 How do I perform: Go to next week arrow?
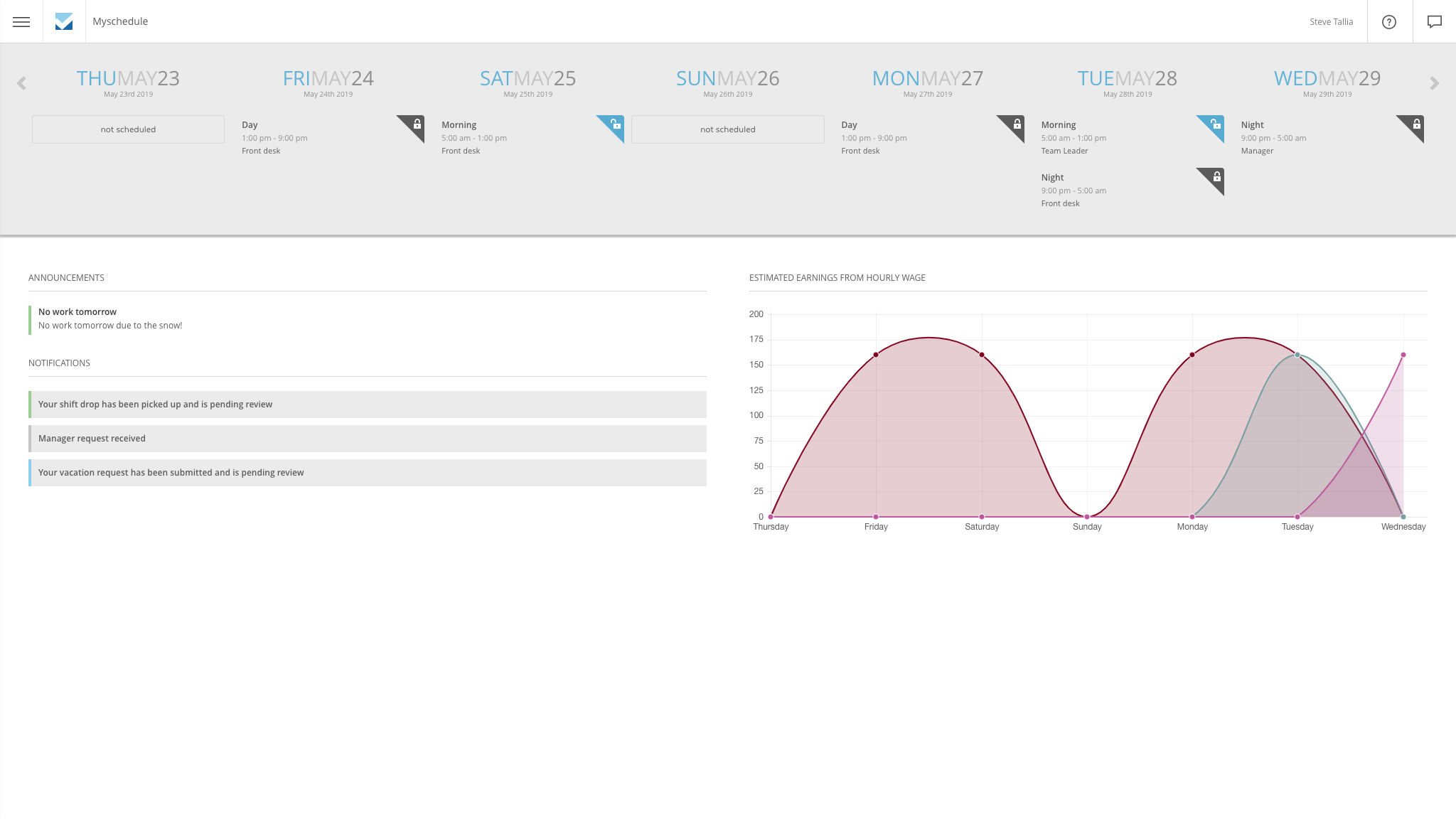(x=1434, y=83)
